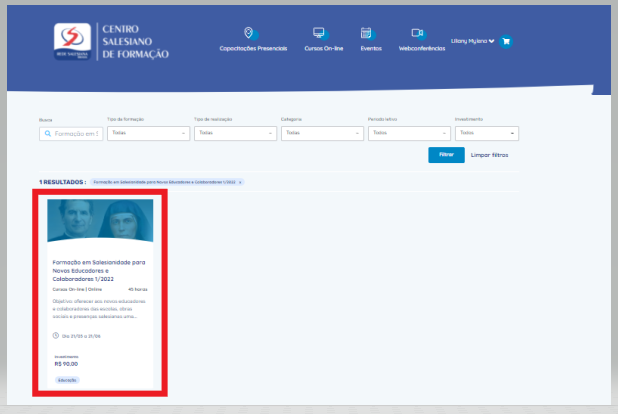The width and height of the screenshot is (618, 414).
Task: Click inside the Busca search field
Action: tap(78, 133)
